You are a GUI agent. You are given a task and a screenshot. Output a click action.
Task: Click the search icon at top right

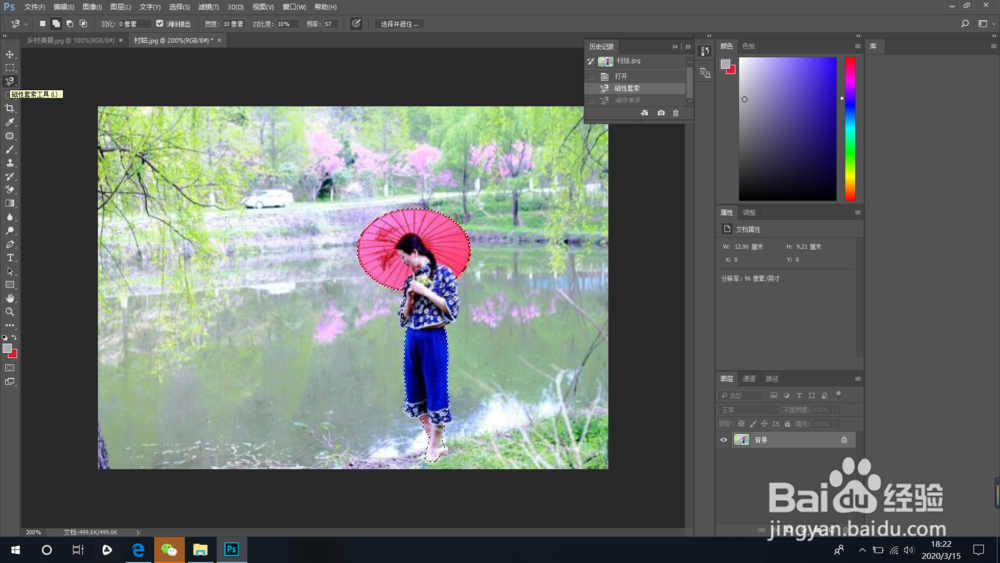965,24
